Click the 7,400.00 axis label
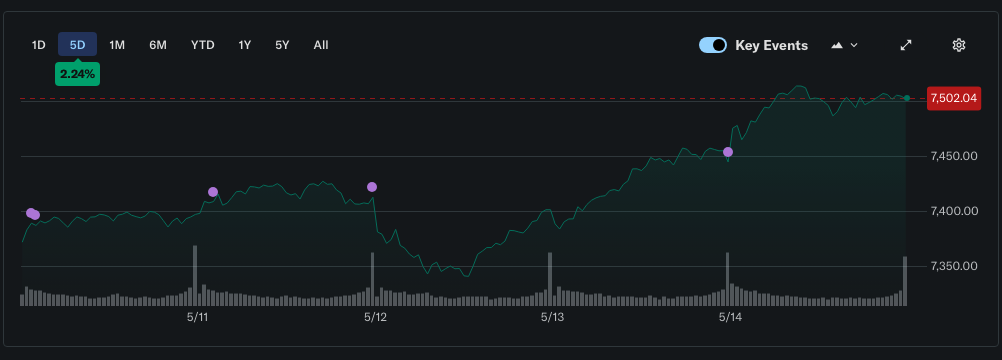Viewport: 1002px width, 360px height. pos(954,211)
